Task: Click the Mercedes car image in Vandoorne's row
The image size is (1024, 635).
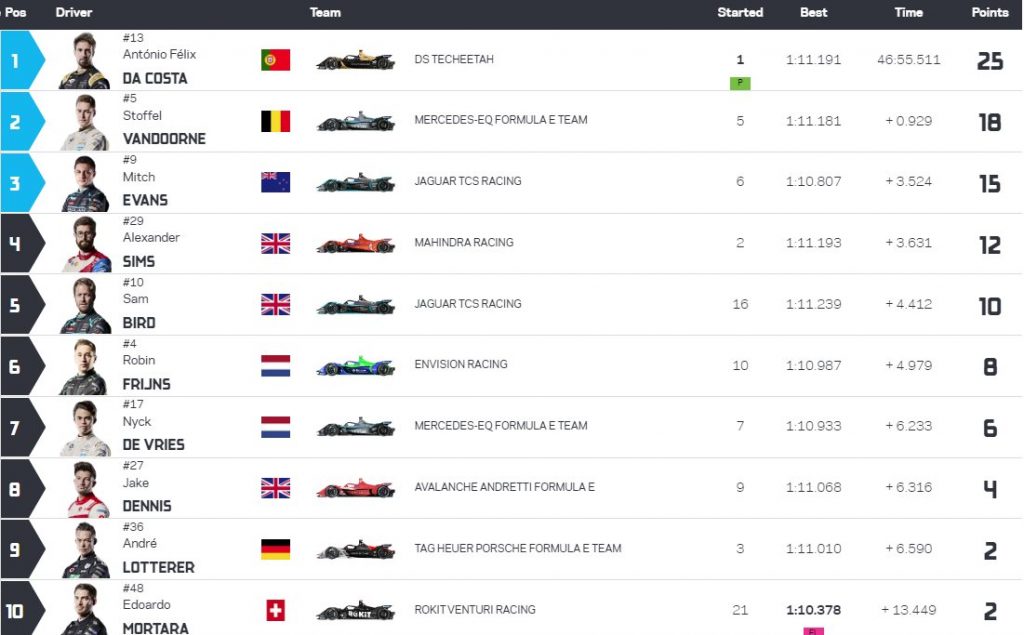Action: [356, 122]
